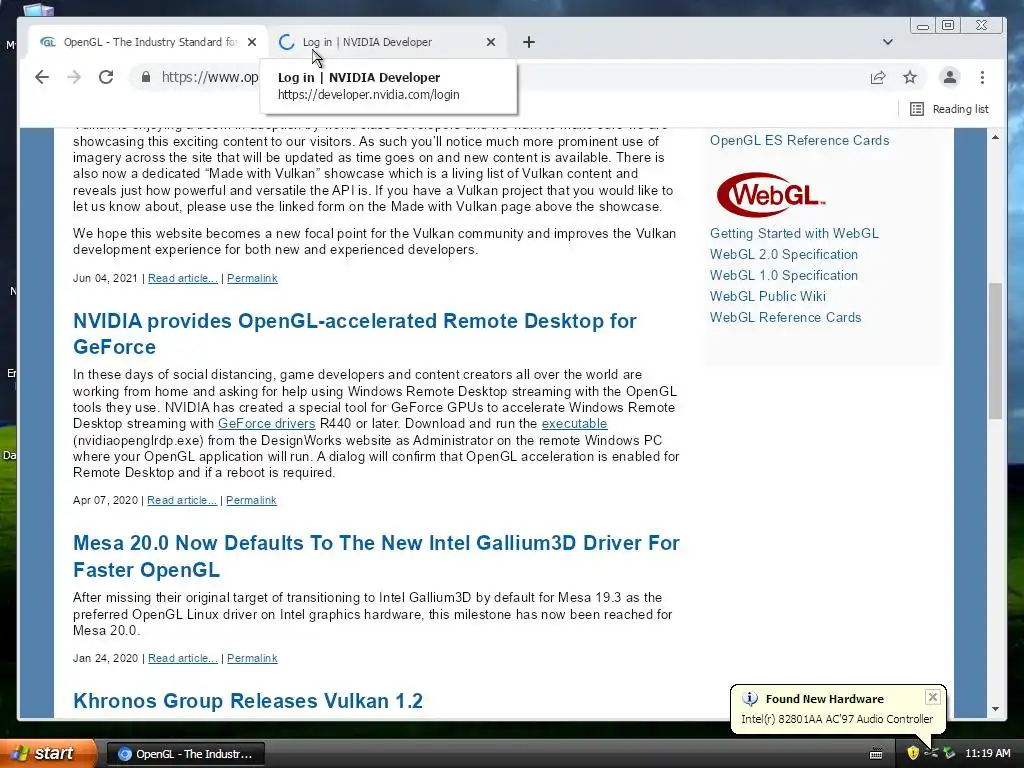The height and width of the screenshot is (768, 1024).
Task: Open Mesa 20.0 Gallium3D headline
Action: click(376, 556)
